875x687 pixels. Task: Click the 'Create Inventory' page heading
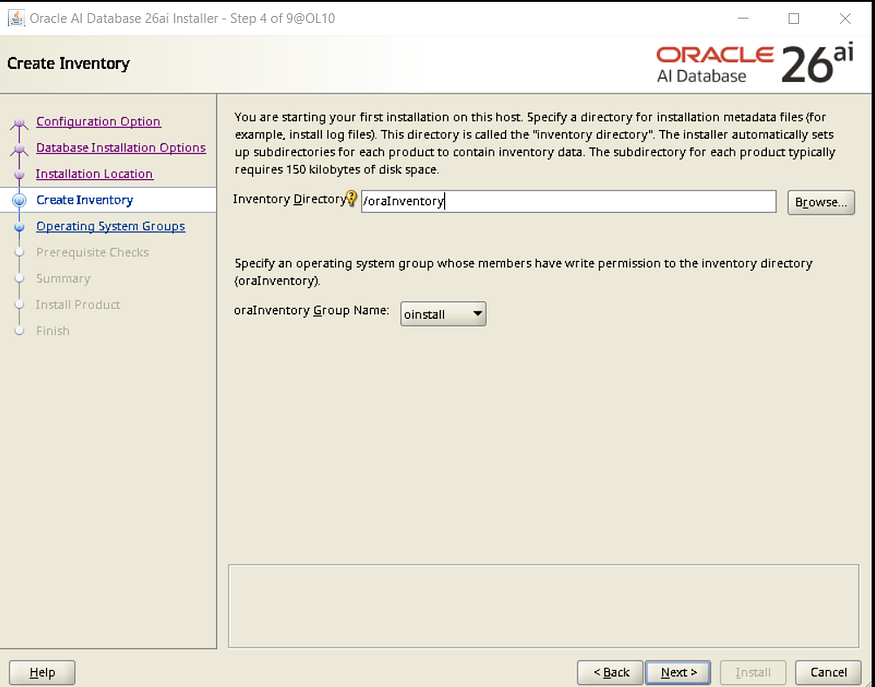[68, 64]
